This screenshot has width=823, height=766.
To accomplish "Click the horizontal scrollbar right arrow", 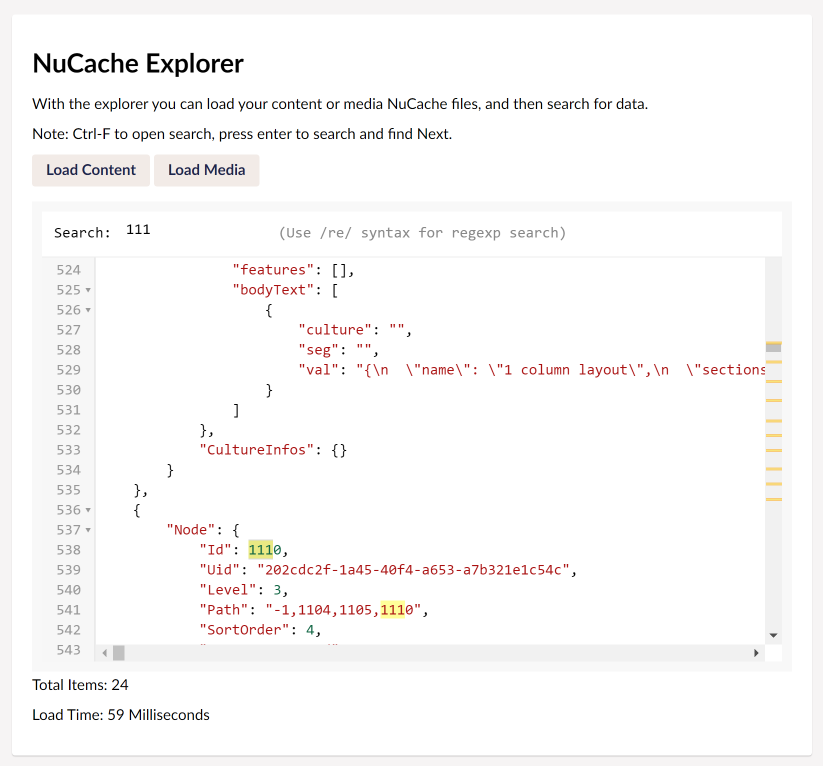I will (756, 653).
